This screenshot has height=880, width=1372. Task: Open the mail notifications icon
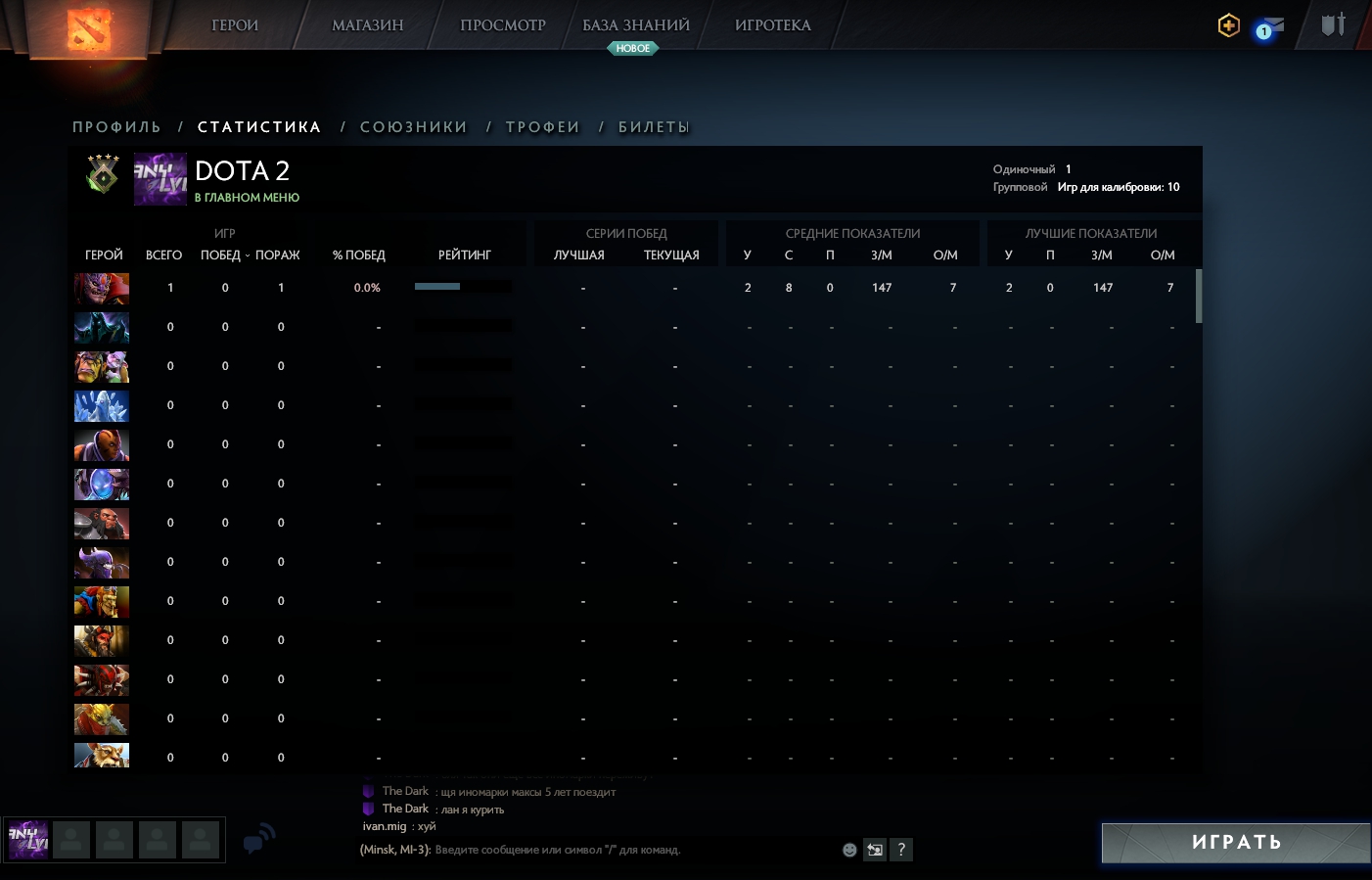[x=1269, y=27]
